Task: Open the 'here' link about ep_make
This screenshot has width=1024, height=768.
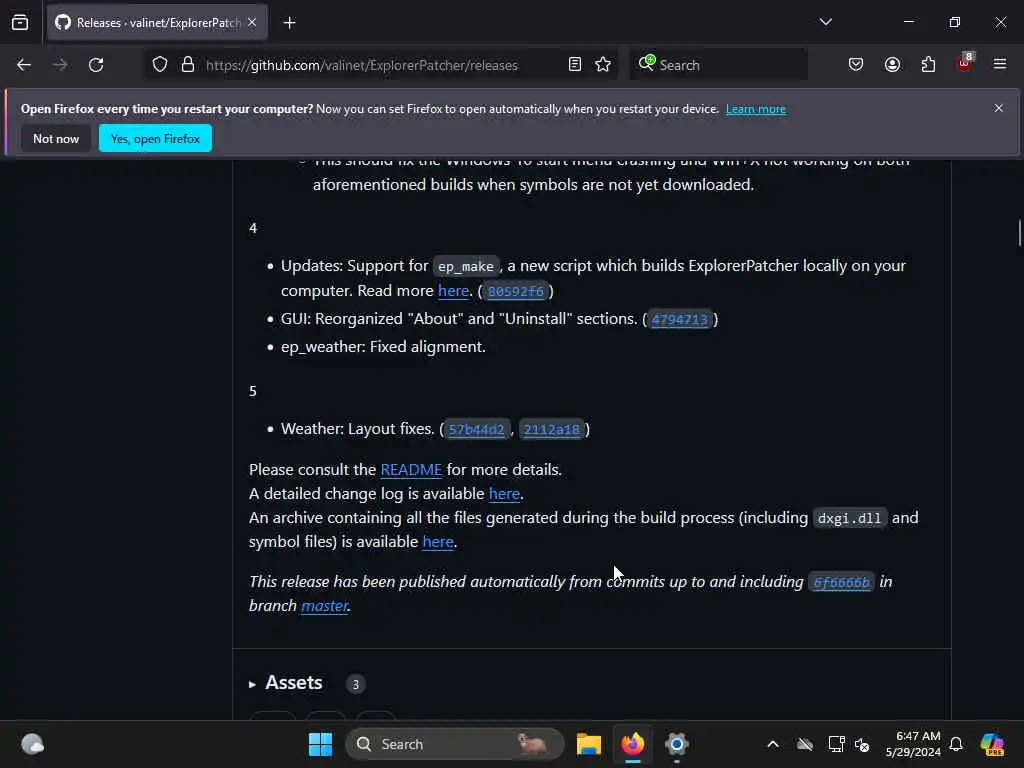Action: (453, 291)
